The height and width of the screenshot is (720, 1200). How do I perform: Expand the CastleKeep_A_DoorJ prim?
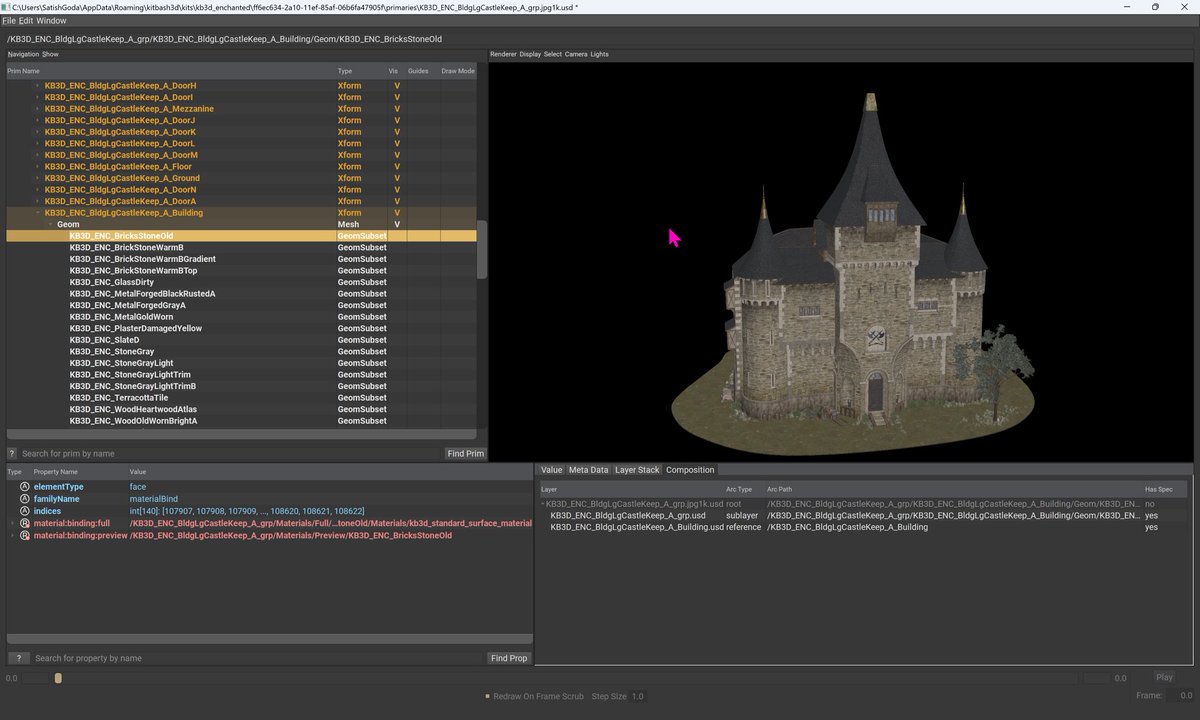38,120
